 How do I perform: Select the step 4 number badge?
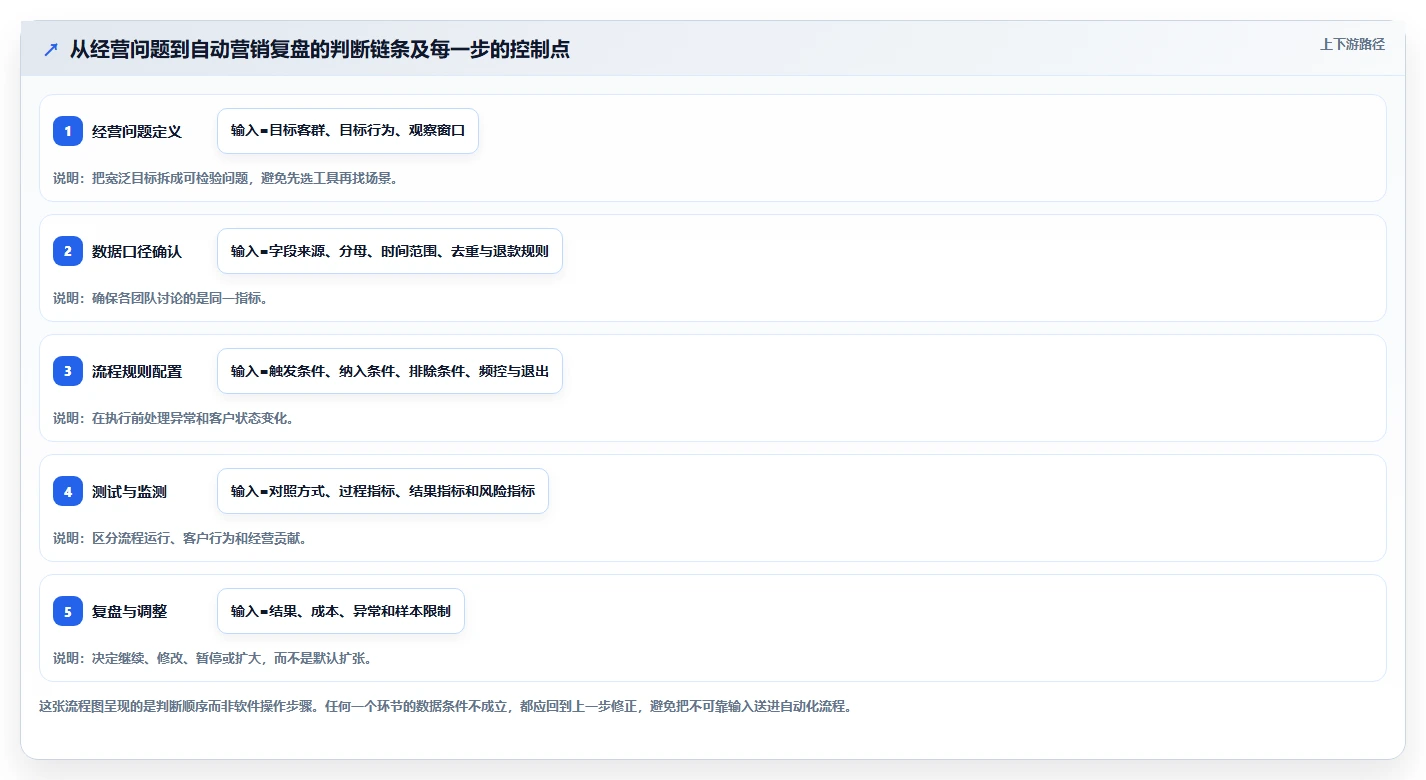pyautogui.click(x=68, y=491)
